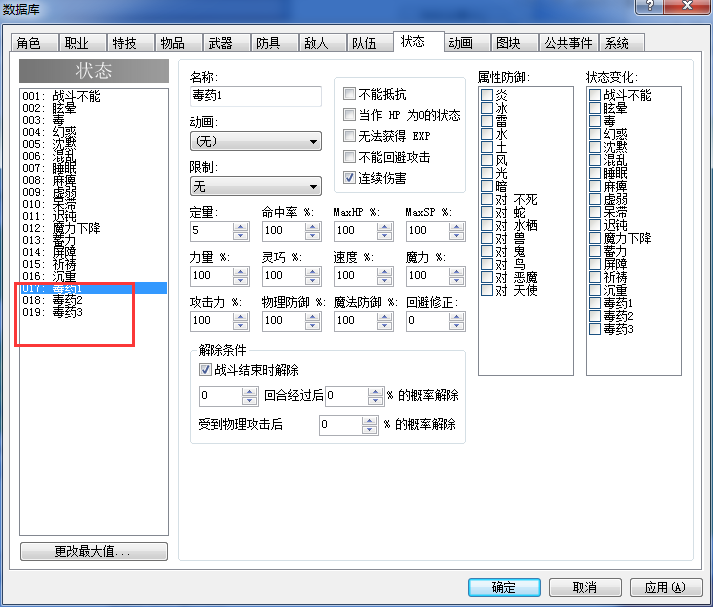Decrease 物理防御 % with down arrow
Viewport: 713px width, 607px height.
click(312, 325)
